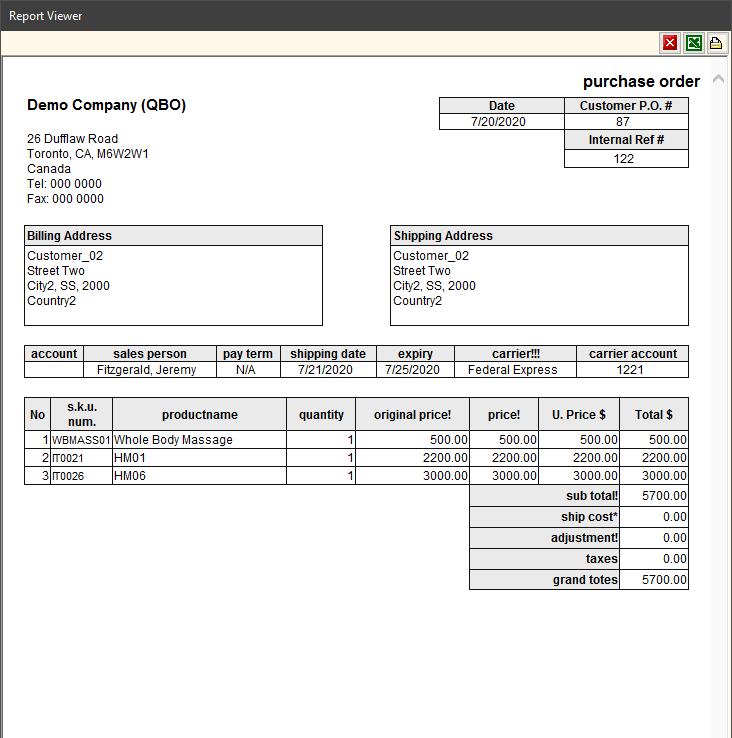Click carrier account value 1221
732x738 pixels.
[x=632, y=370]
